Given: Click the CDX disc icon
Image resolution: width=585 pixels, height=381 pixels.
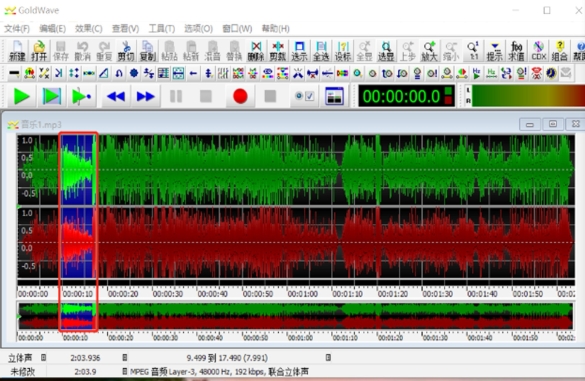Looking at the screenshot, I should click(538, 51).
